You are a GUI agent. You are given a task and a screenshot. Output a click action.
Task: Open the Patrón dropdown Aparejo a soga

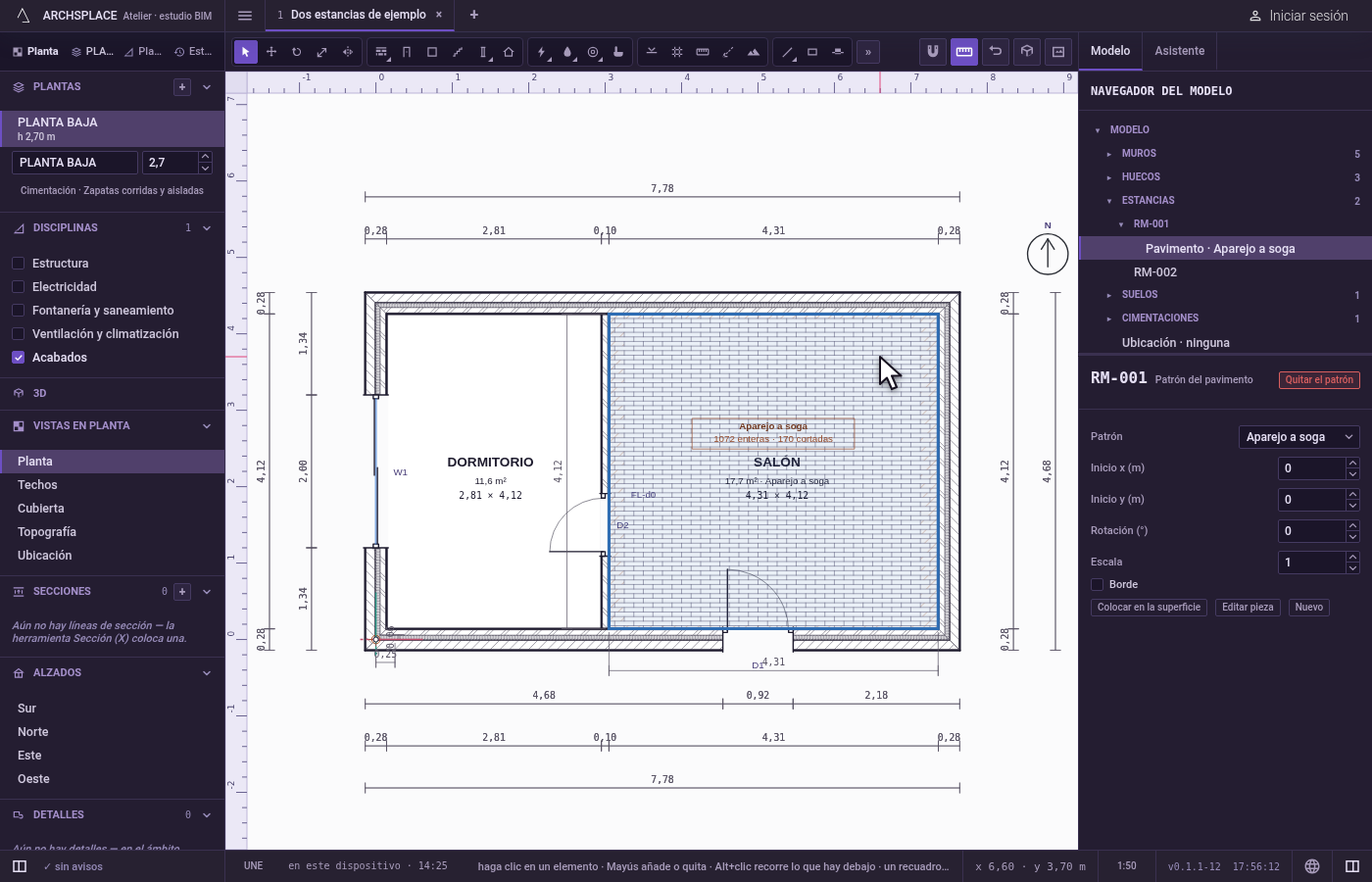coord(1299,437)
